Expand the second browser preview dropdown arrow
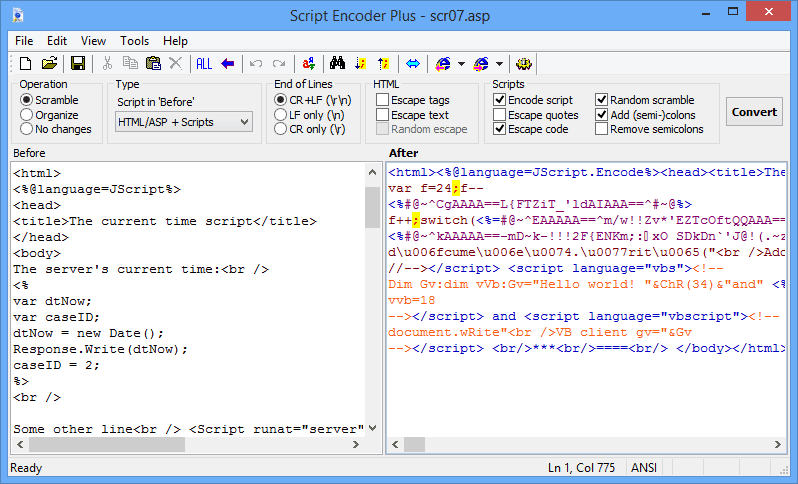Image resolution: width=798 pixels, height=484 pixels. click(500, 64)
